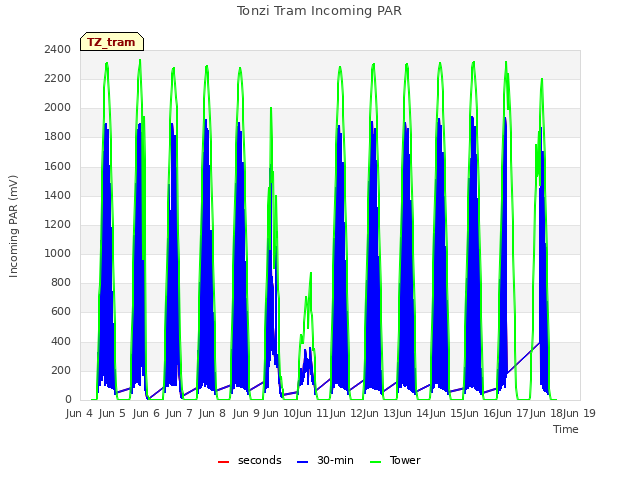640x480 pixels.
Task: Click the 'Jun 6' x-axis tick label
Action: (146, 413)
